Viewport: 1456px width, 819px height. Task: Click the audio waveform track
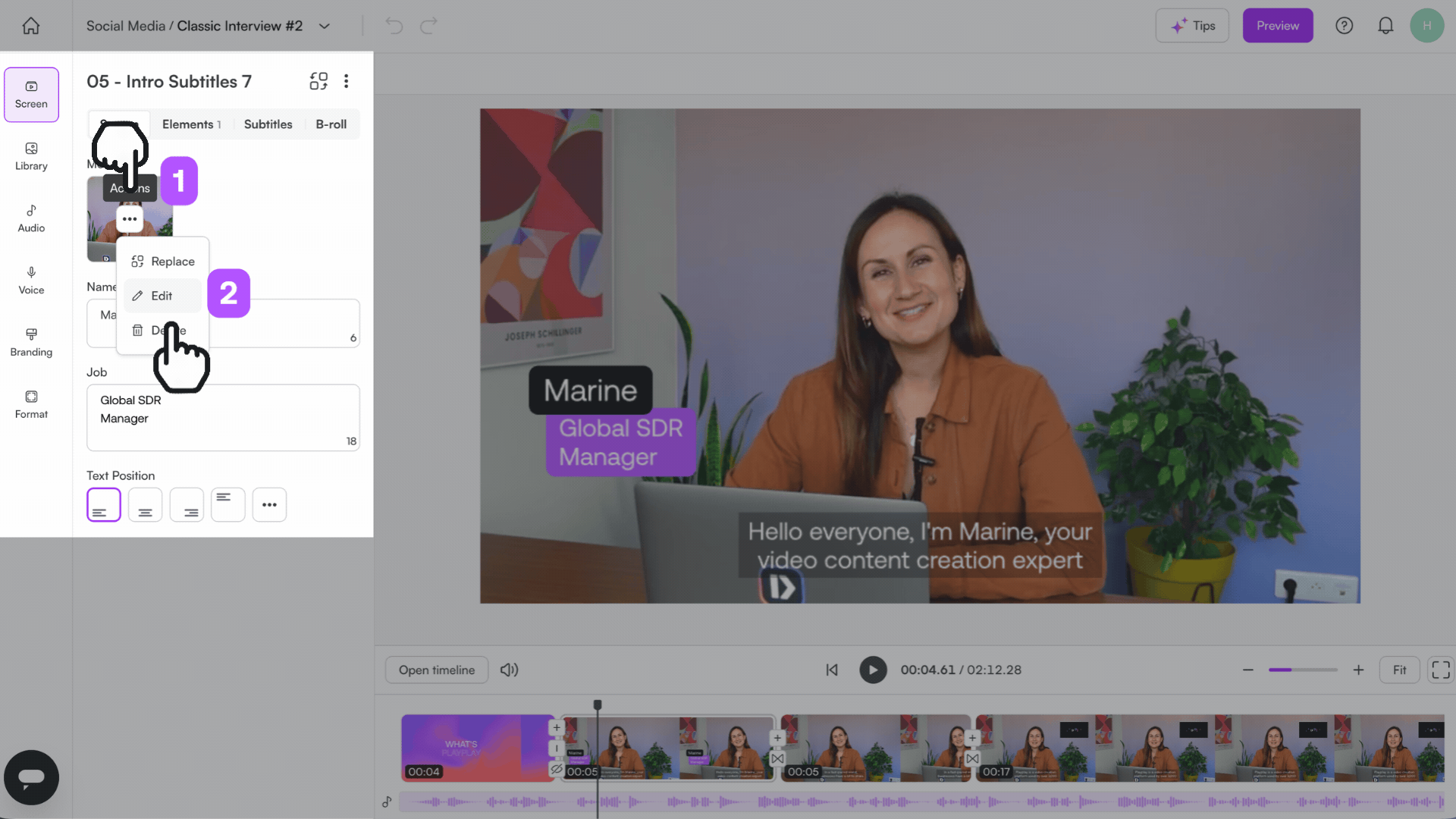coord(921,802)
